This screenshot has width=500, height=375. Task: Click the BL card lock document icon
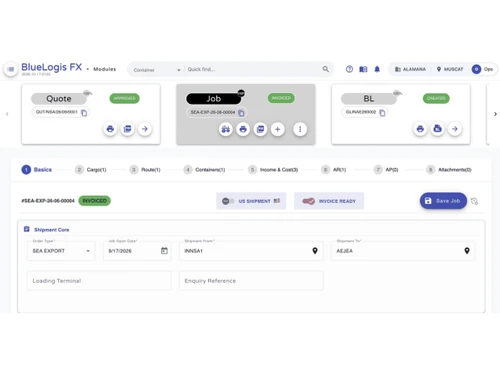pos(437,129)
